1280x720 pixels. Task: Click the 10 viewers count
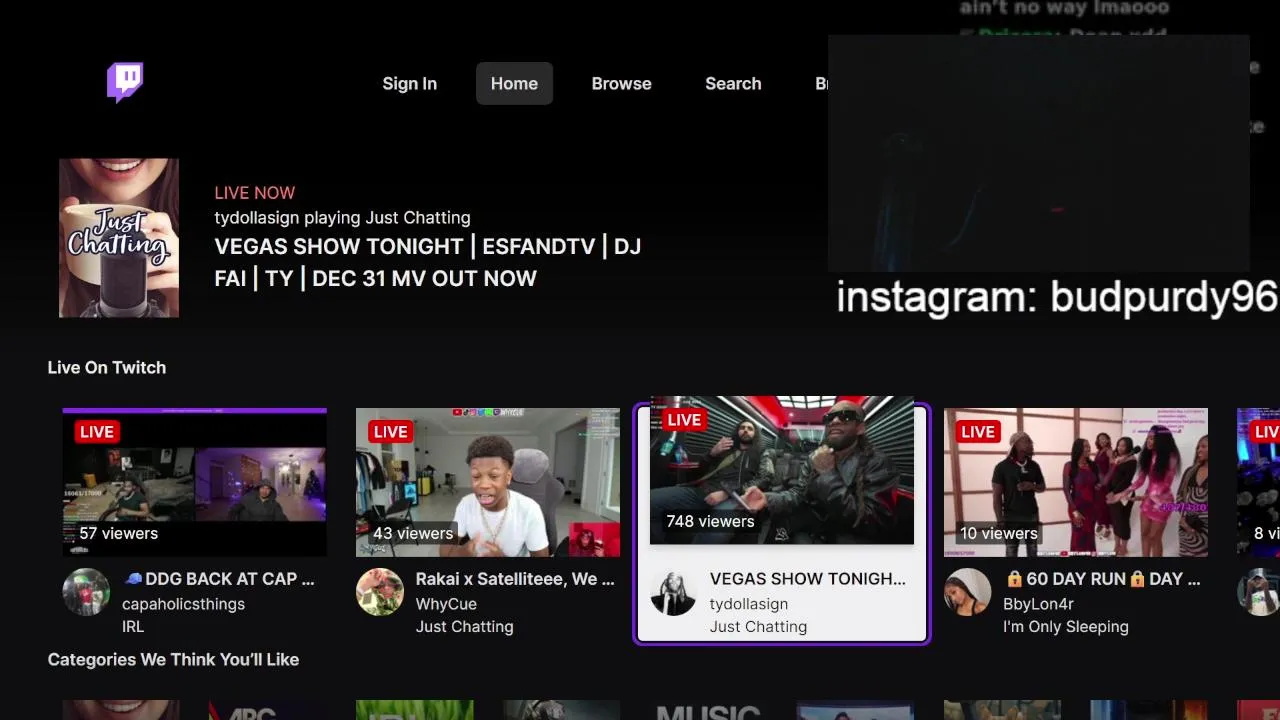click(x=999, y=533)
